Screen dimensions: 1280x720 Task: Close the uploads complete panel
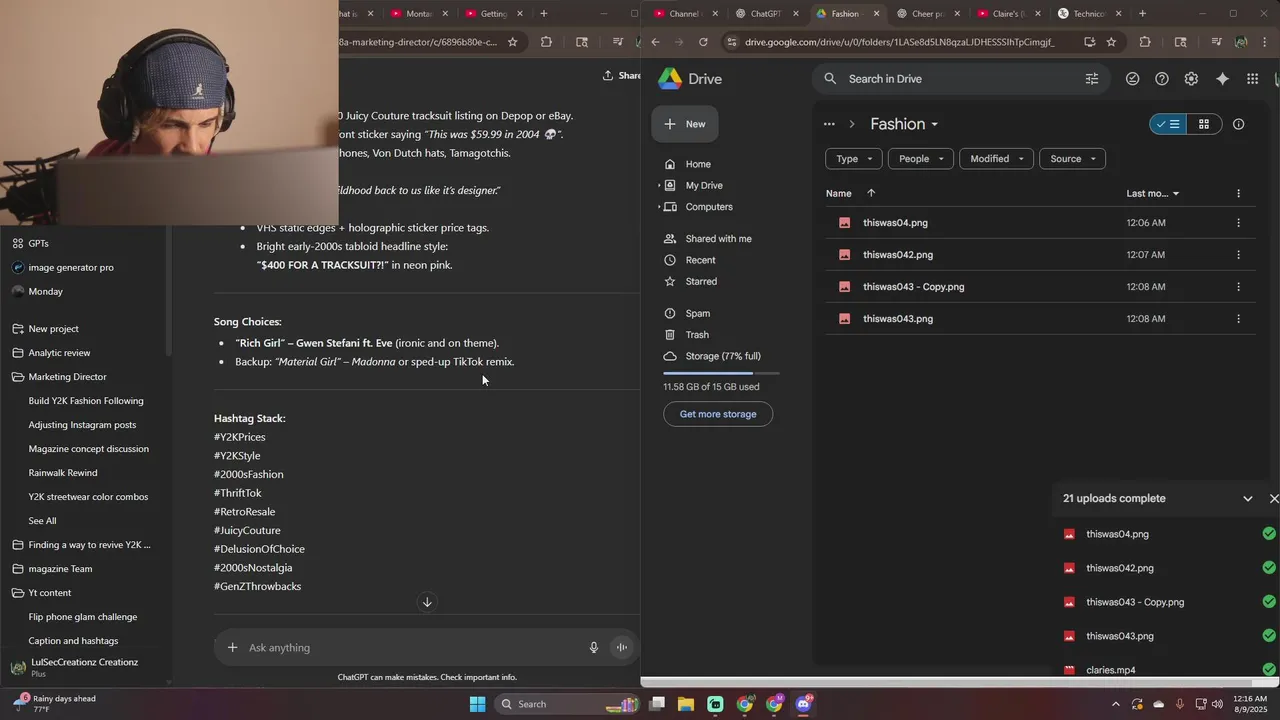point(1274,499)
